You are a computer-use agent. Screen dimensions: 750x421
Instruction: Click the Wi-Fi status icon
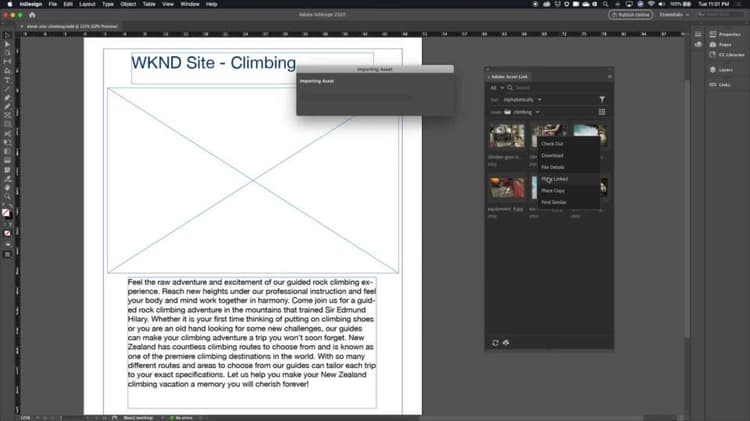click(x=651, y=4)
